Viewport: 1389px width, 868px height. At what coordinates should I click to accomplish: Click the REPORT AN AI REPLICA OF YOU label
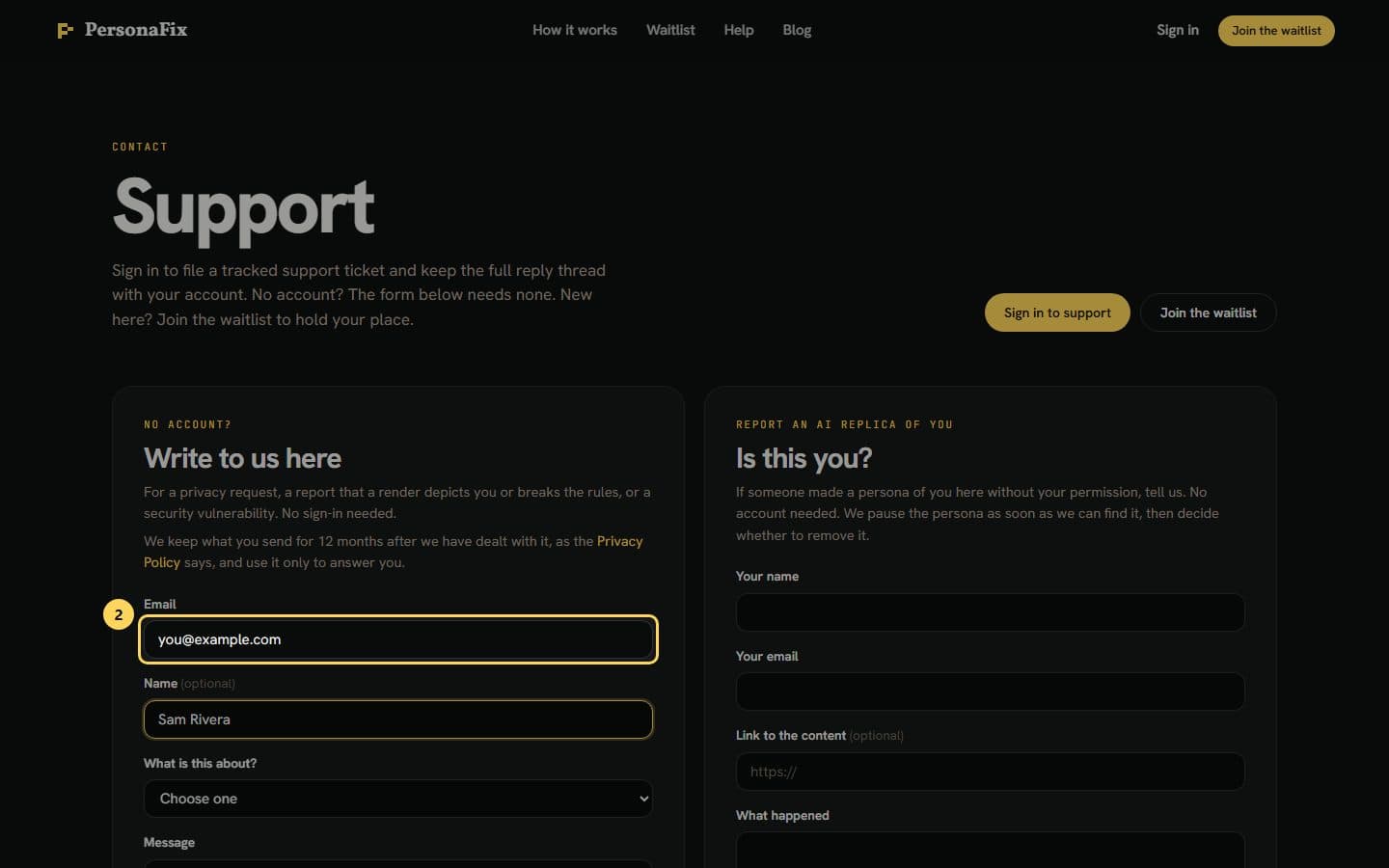(844, 424)
